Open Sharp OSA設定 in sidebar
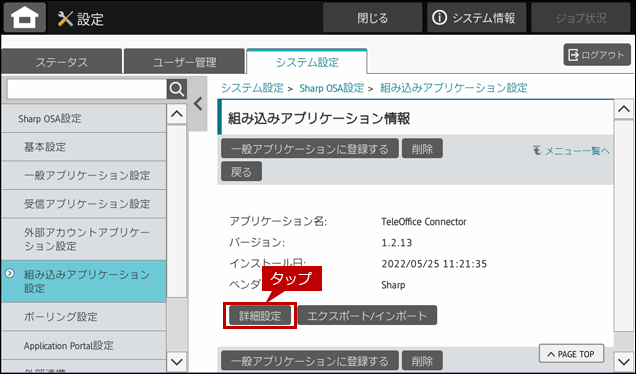 coord(84,118)
